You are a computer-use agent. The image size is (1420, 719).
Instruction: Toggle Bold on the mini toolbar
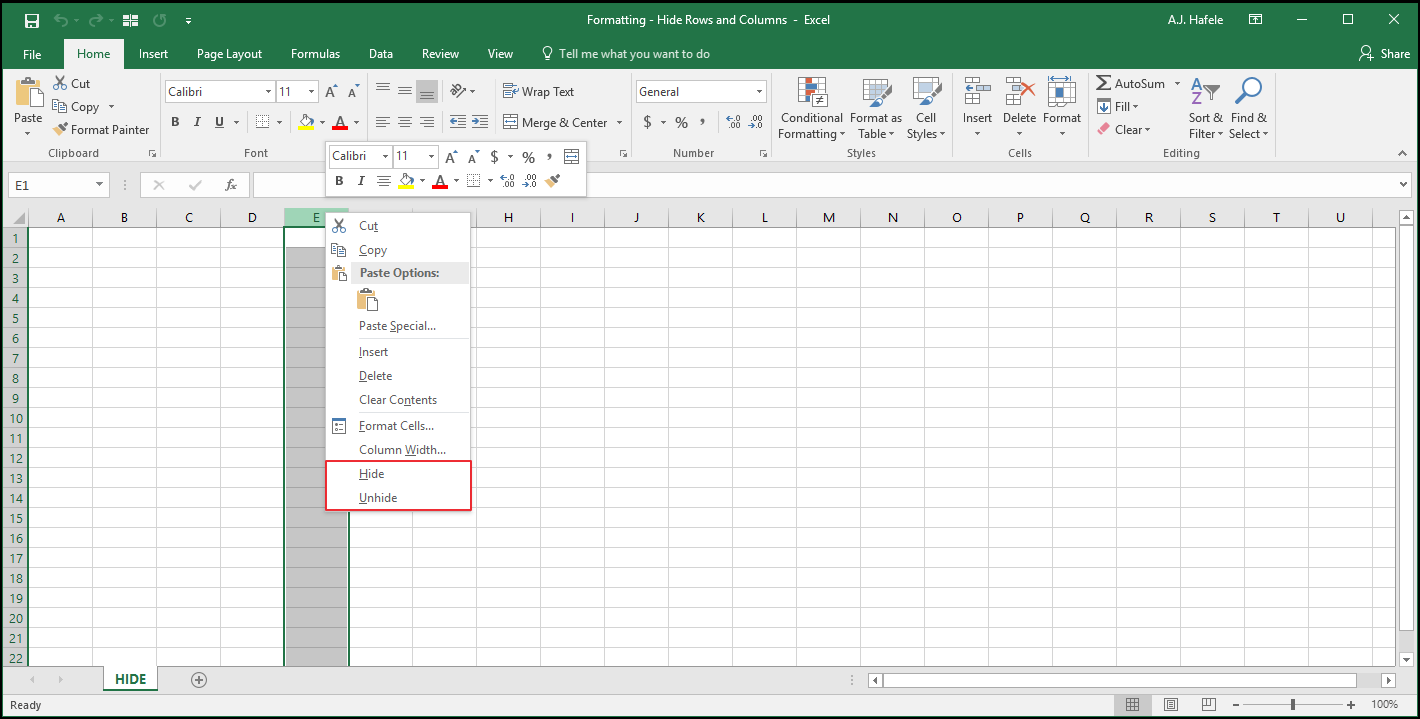pyautogui.click(x=339, y=181)
